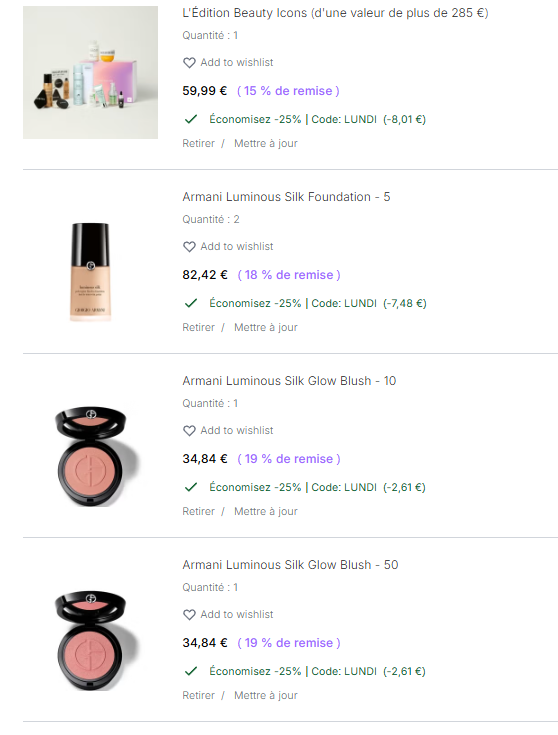Image resolution: width=558 pixels, height=735 pixels.
Task: Click the wishlist heart for Luminous Silk Foundation
Action: click(x=189, y=247)
